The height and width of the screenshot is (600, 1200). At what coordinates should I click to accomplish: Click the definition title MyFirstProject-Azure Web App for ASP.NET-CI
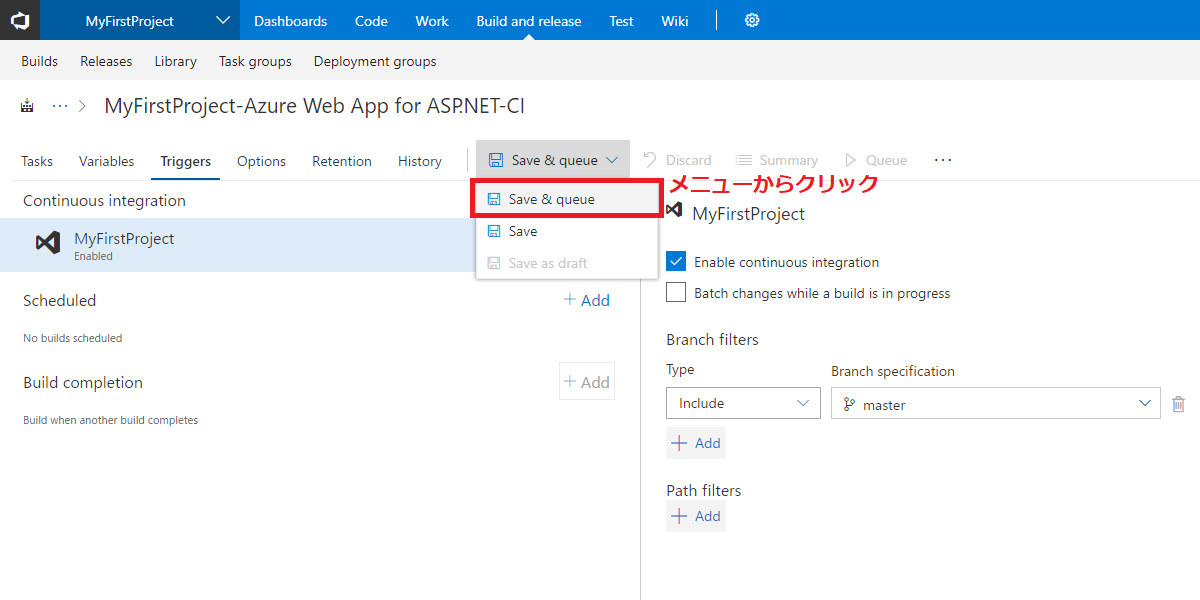coord(315,106)
